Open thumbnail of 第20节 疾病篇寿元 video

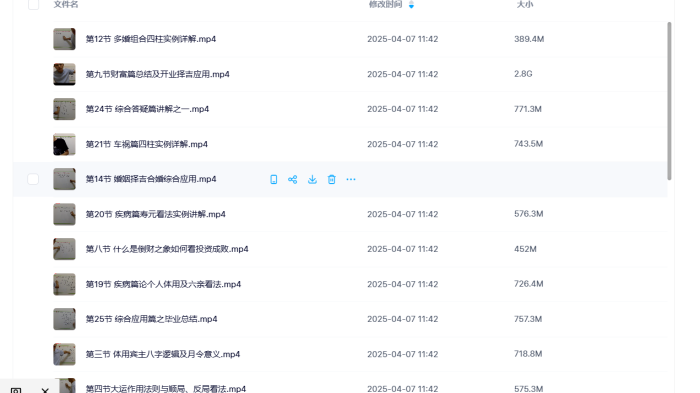64,214
